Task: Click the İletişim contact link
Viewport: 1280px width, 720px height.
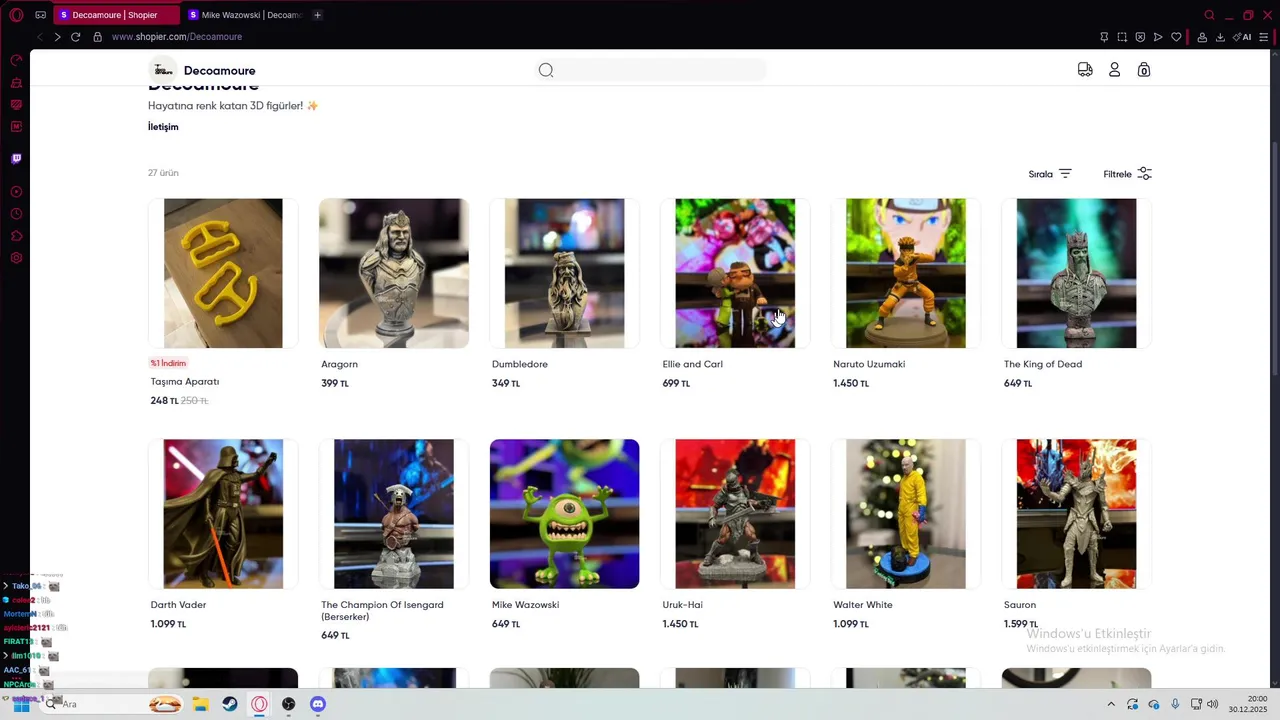Action: (163, 127)
